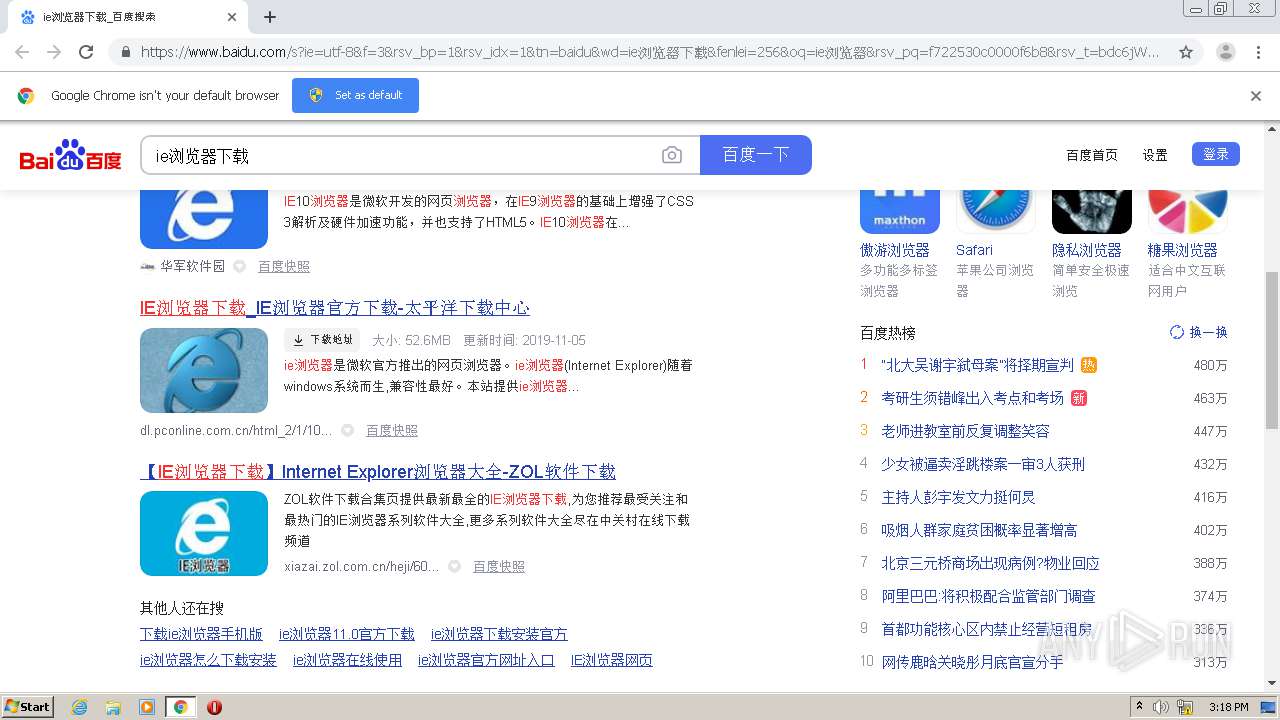This screenshot has width=1280, height=720.
Task: Click the 3:18 PM system clock
Action: [x=1228, y=707]
